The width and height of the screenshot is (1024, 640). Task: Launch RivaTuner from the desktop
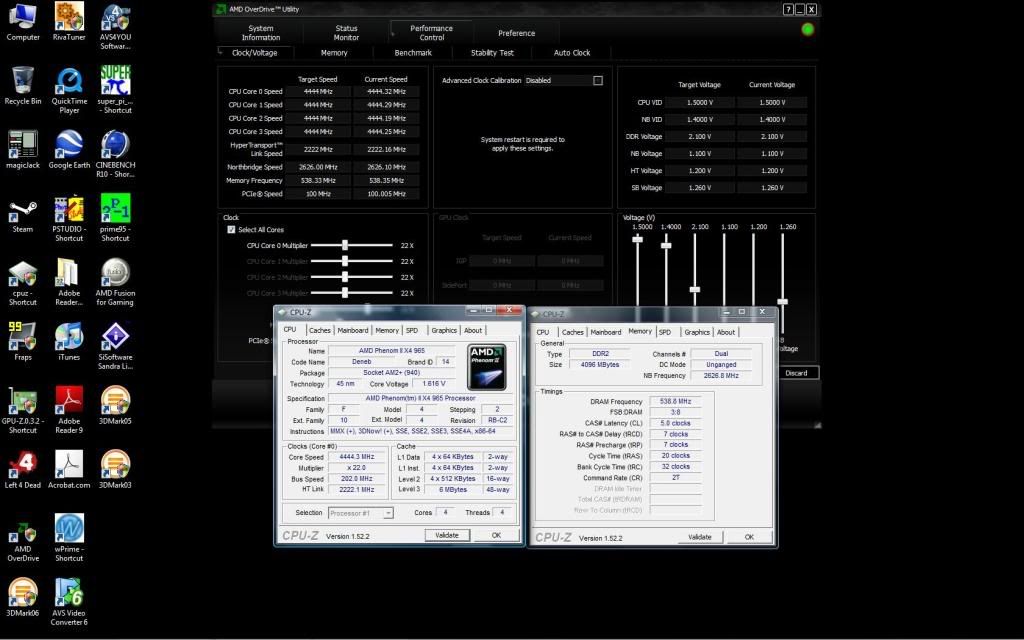click(69, 21)
